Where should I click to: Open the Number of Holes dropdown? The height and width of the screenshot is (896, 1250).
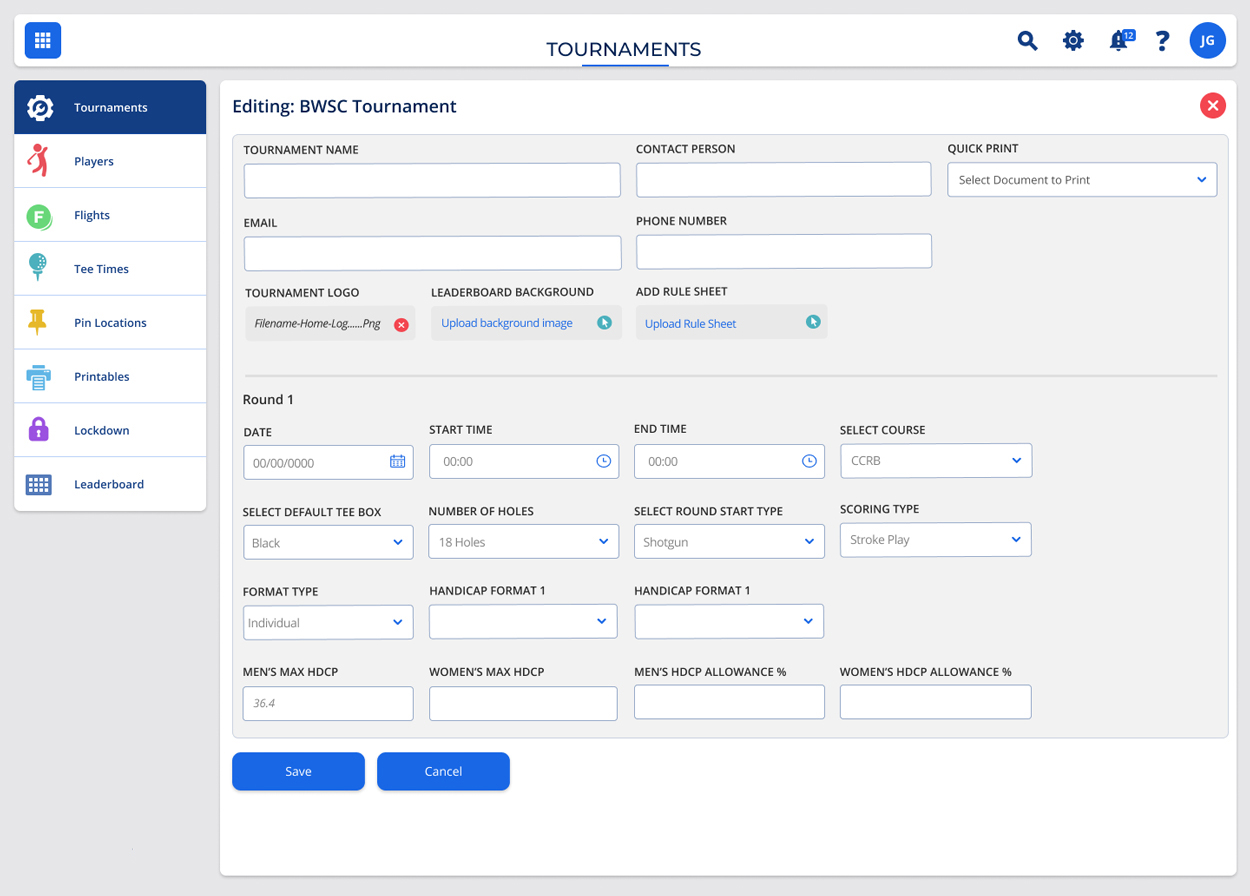[523, 542]
